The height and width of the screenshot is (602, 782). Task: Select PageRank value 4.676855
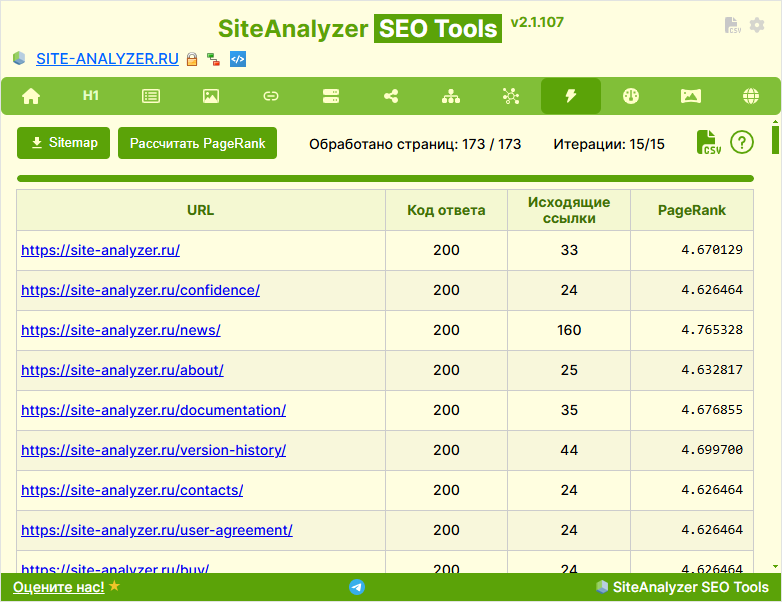coord(712,410)
